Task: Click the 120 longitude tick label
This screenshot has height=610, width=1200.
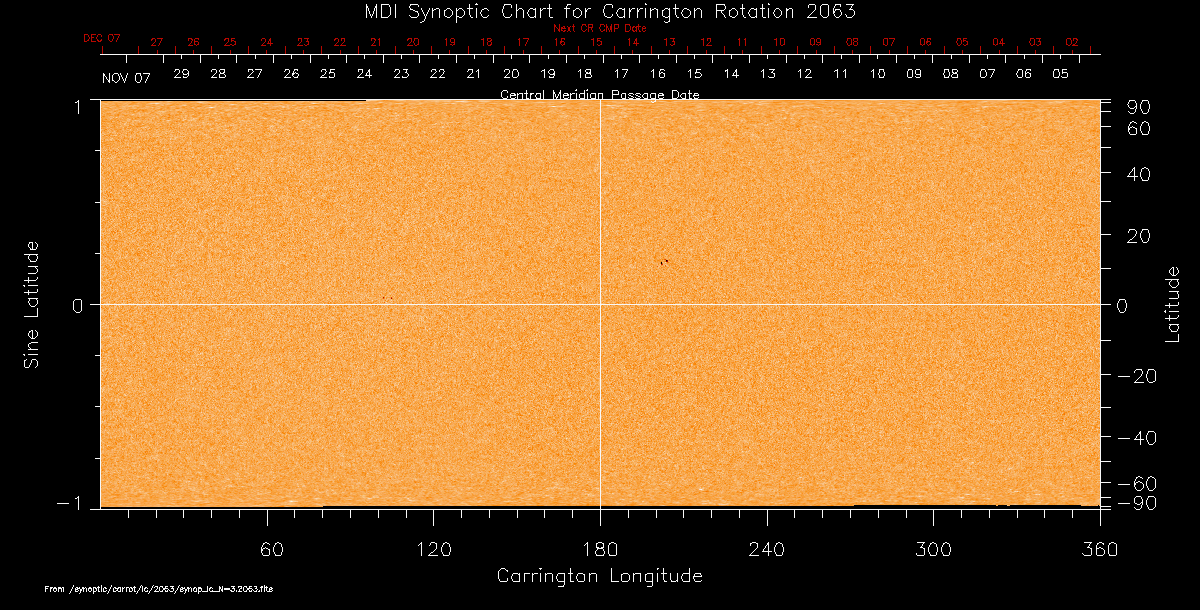Action: point(434,550)
